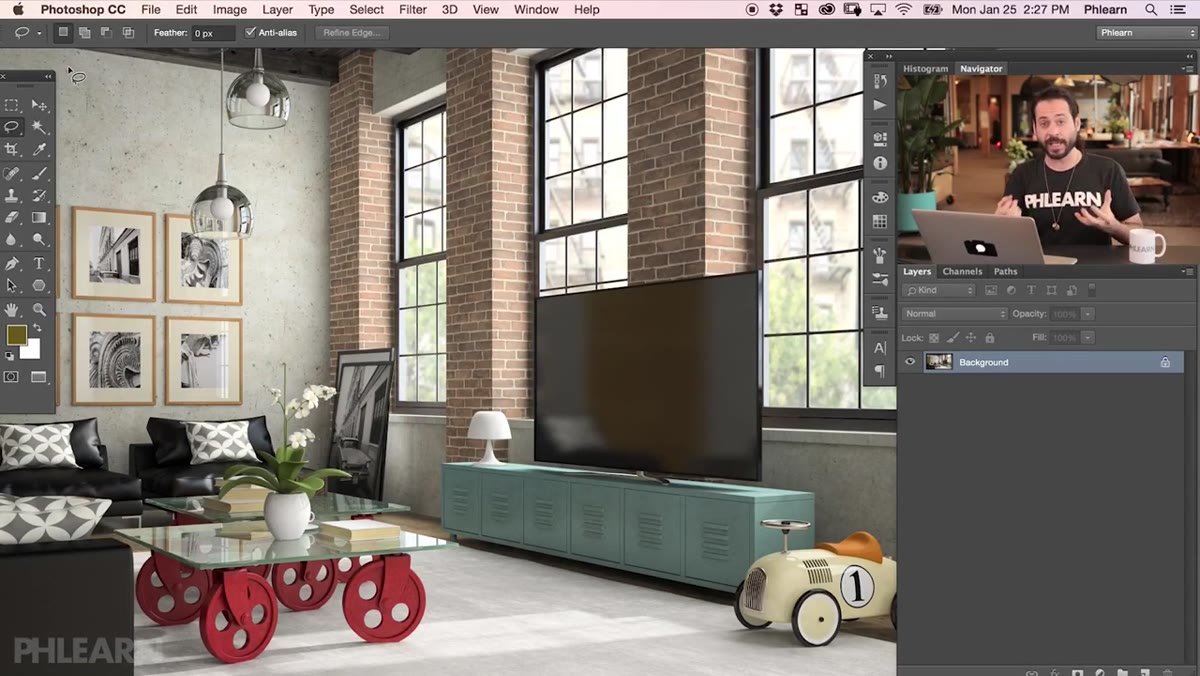Toggle the Anti-alias checkbox

pos(250,33)
